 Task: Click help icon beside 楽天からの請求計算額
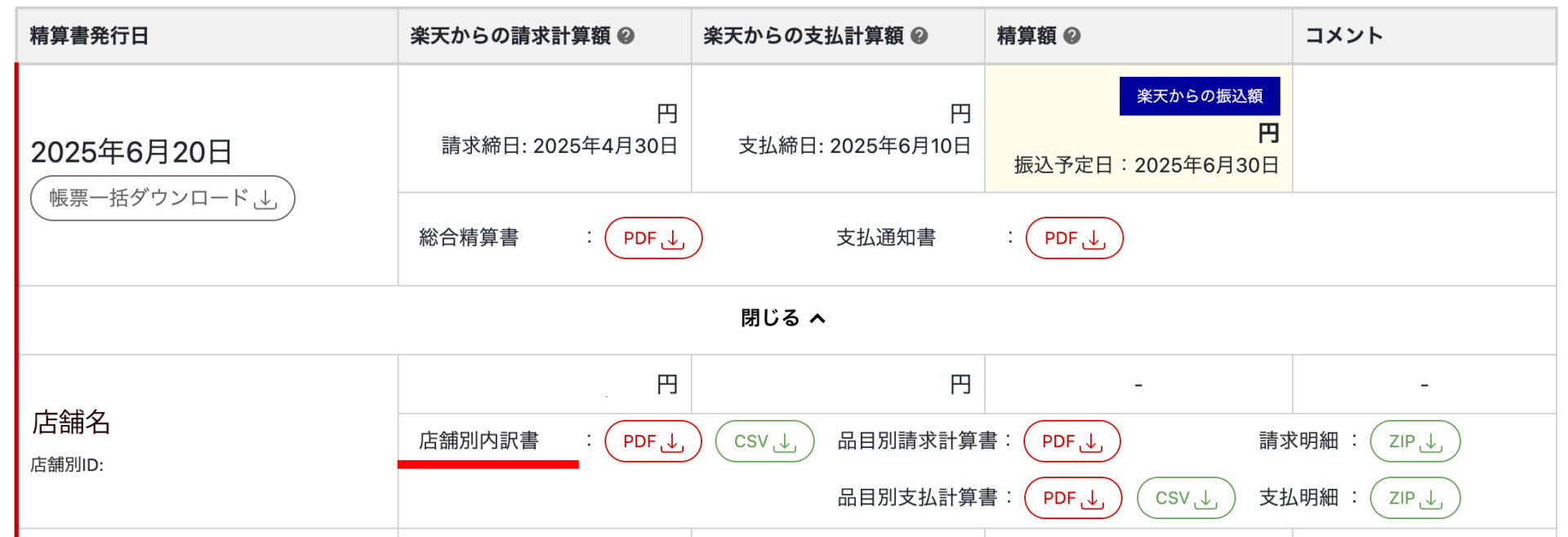click(626, 36)
